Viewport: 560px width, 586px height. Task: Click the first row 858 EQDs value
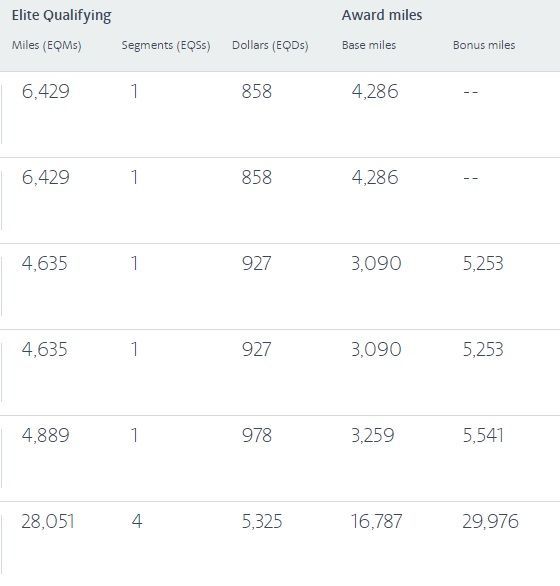point(256,92)
